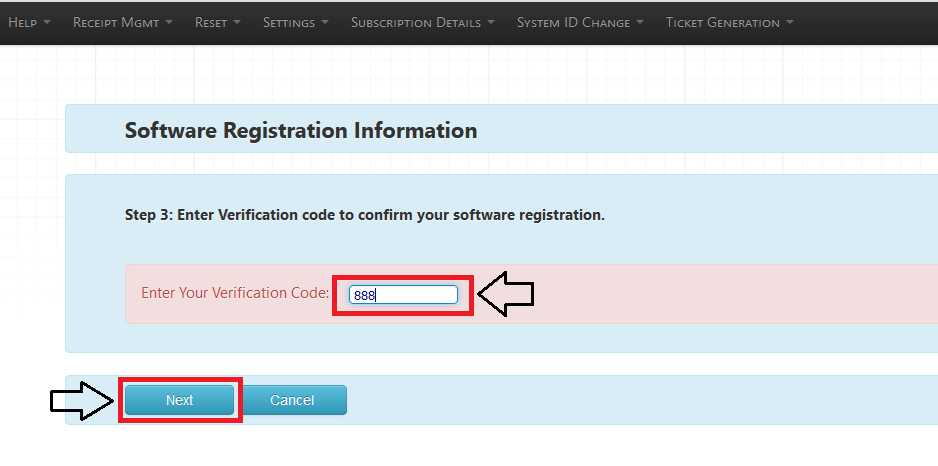Expand the Settings dropdown caret
This screenshot has height=466, width=938.
[x=325, y=23]
